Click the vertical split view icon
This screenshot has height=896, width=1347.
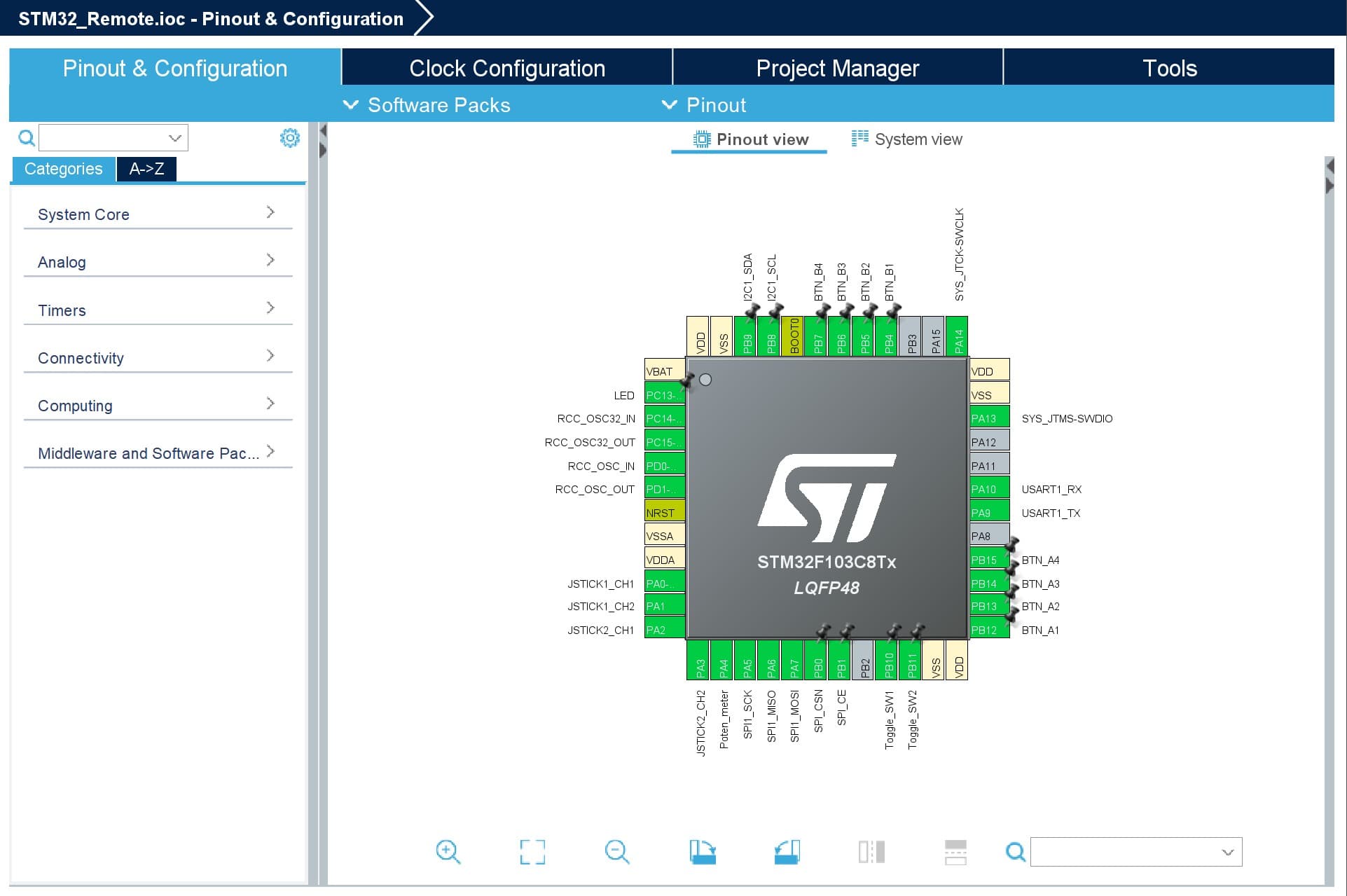[872, 852]
